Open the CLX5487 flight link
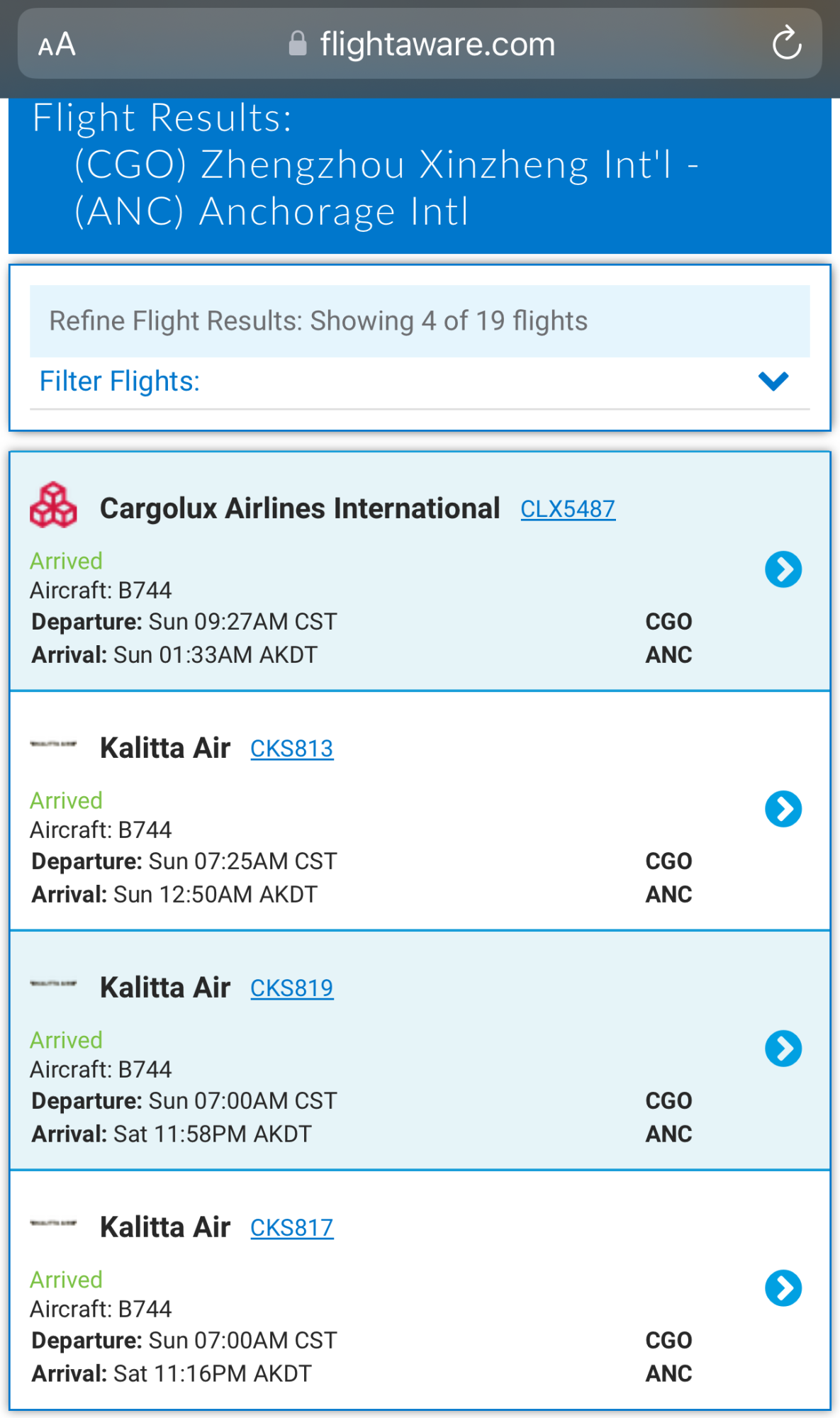 568,509
